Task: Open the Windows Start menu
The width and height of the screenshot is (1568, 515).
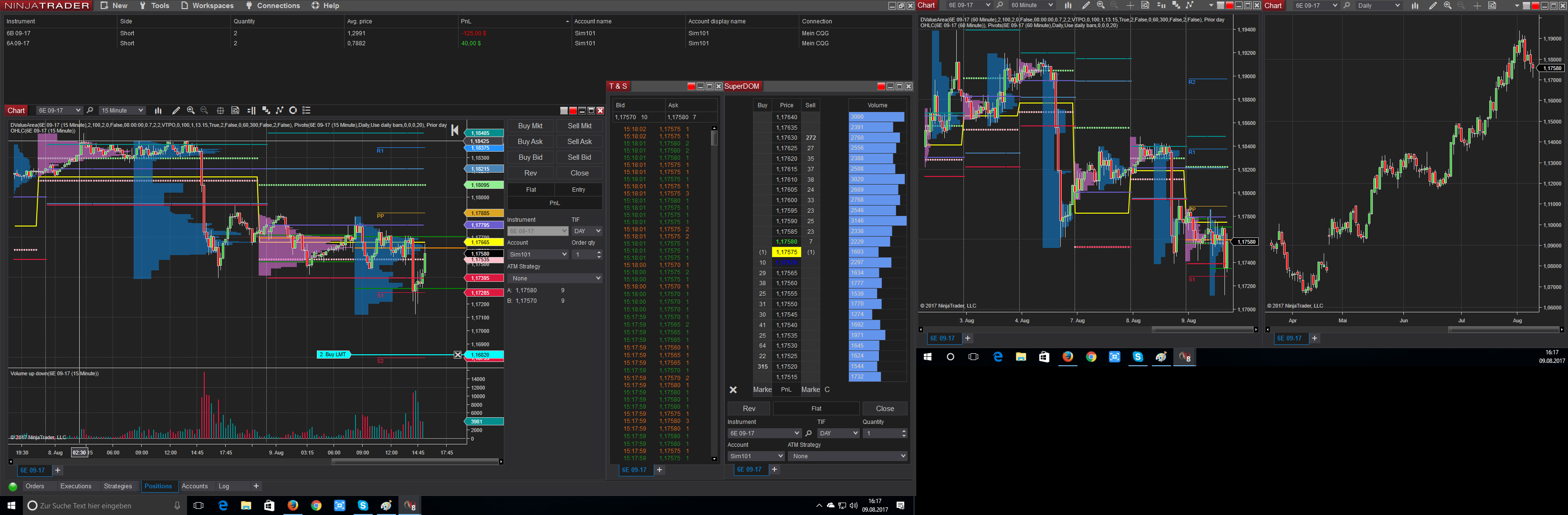Action: [x=11, y=505]
